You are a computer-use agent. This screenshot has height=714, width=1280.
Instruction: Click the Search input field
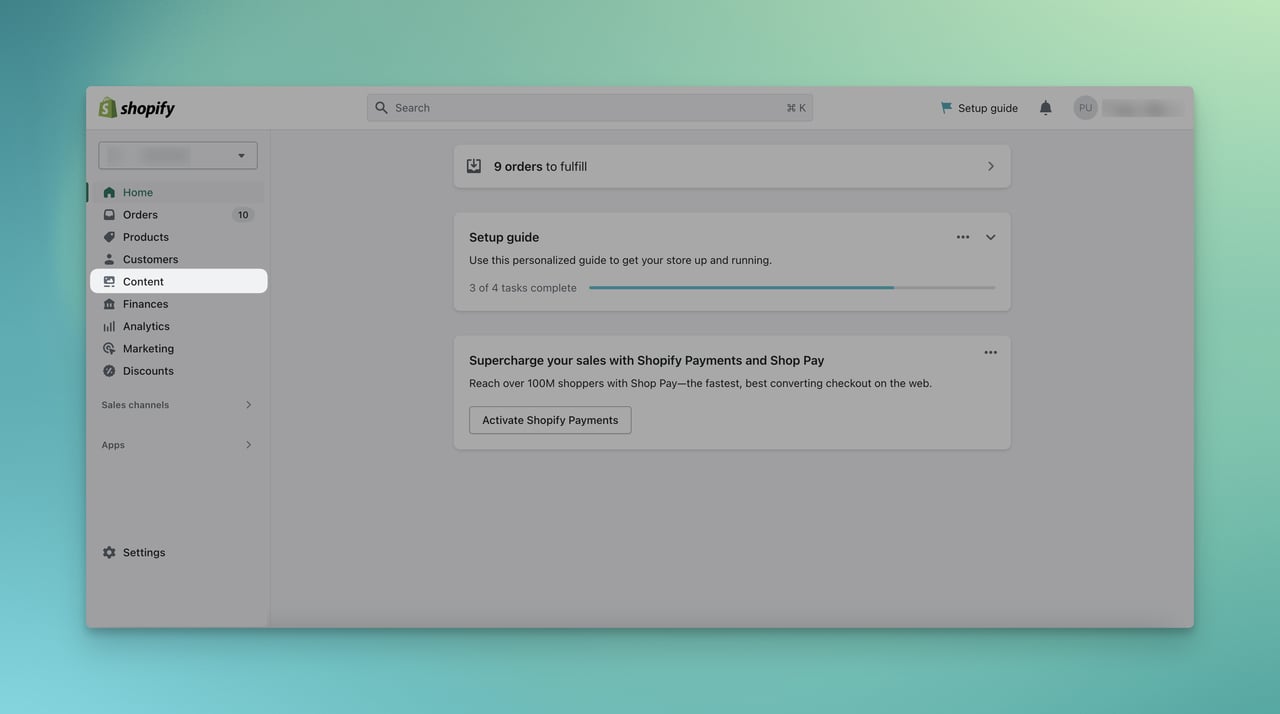(590, 108)
